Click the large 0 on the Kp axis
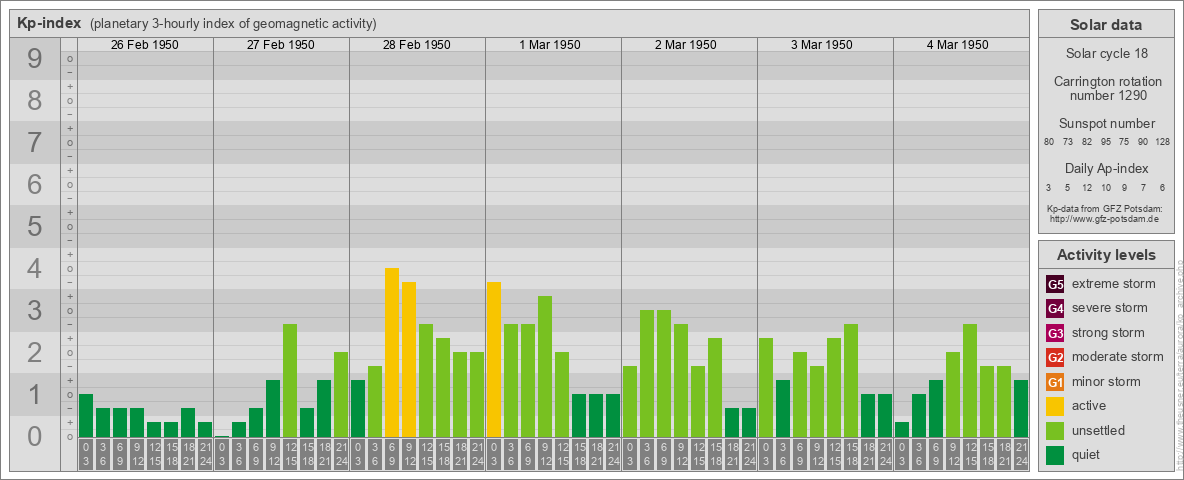The height and width of the screenshot is (480, 1184). (x=34, y=436)
